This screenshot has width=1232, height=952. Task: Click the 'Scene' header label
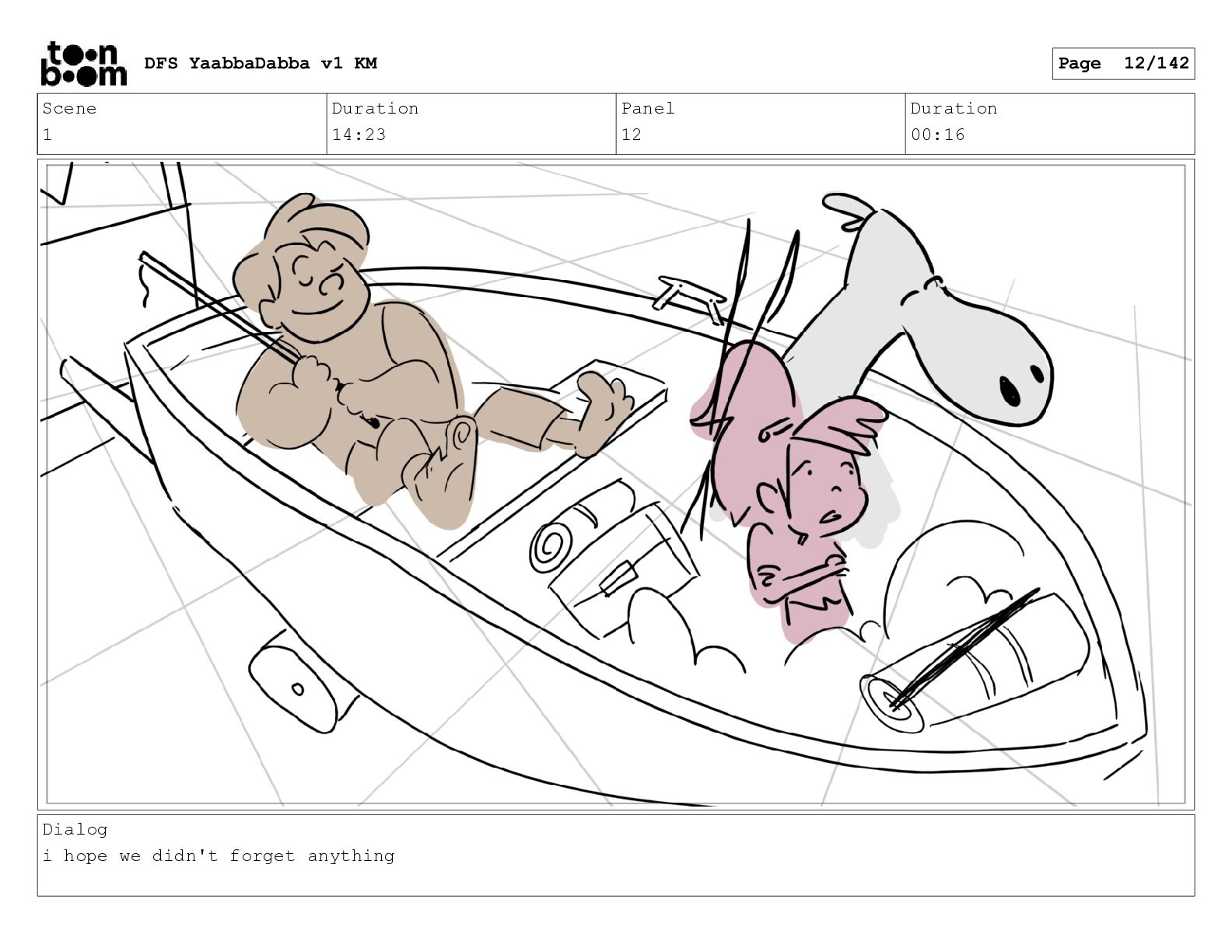pos(69,108)
